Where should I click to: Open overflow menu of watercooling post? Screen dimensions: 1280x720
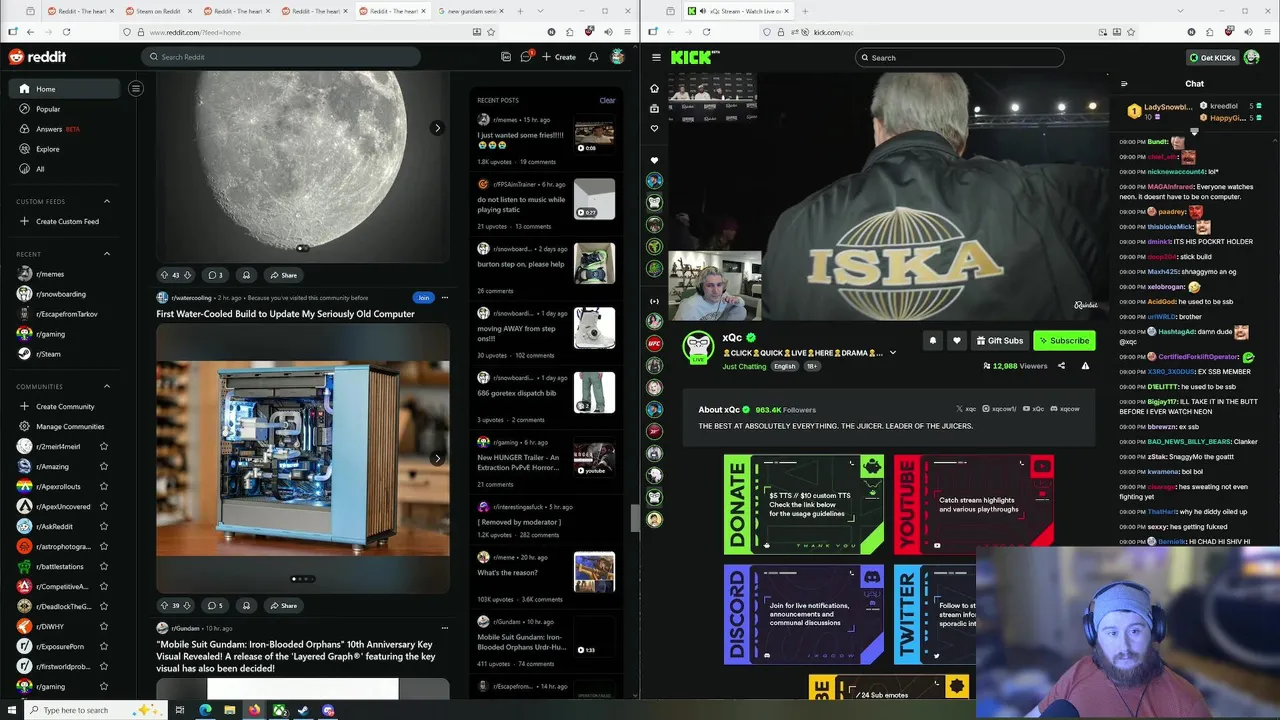(x=445, y=297)
